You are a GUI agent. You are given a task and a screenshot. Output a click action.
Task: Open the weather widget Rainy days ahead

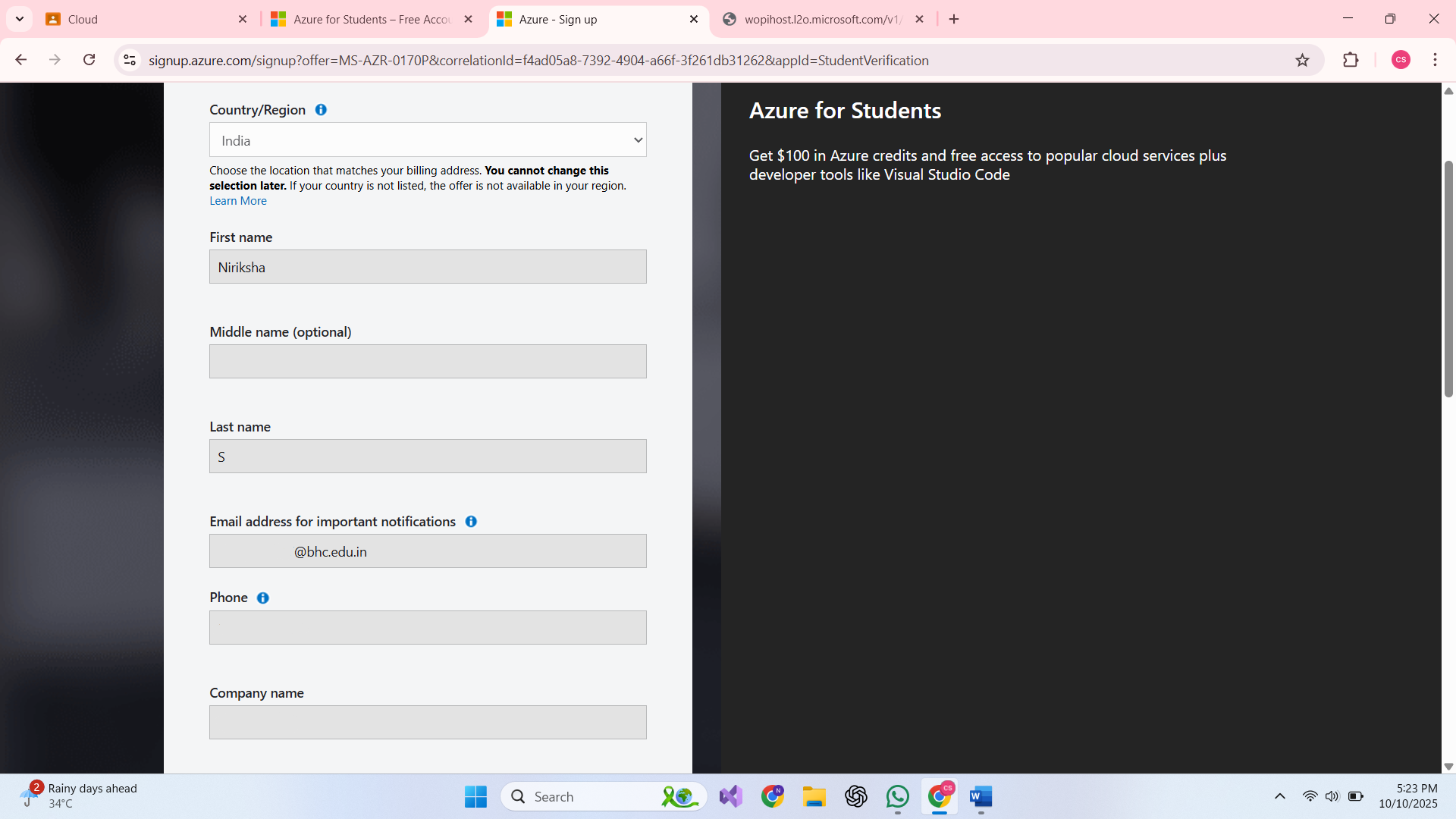(x=79, y=796)
